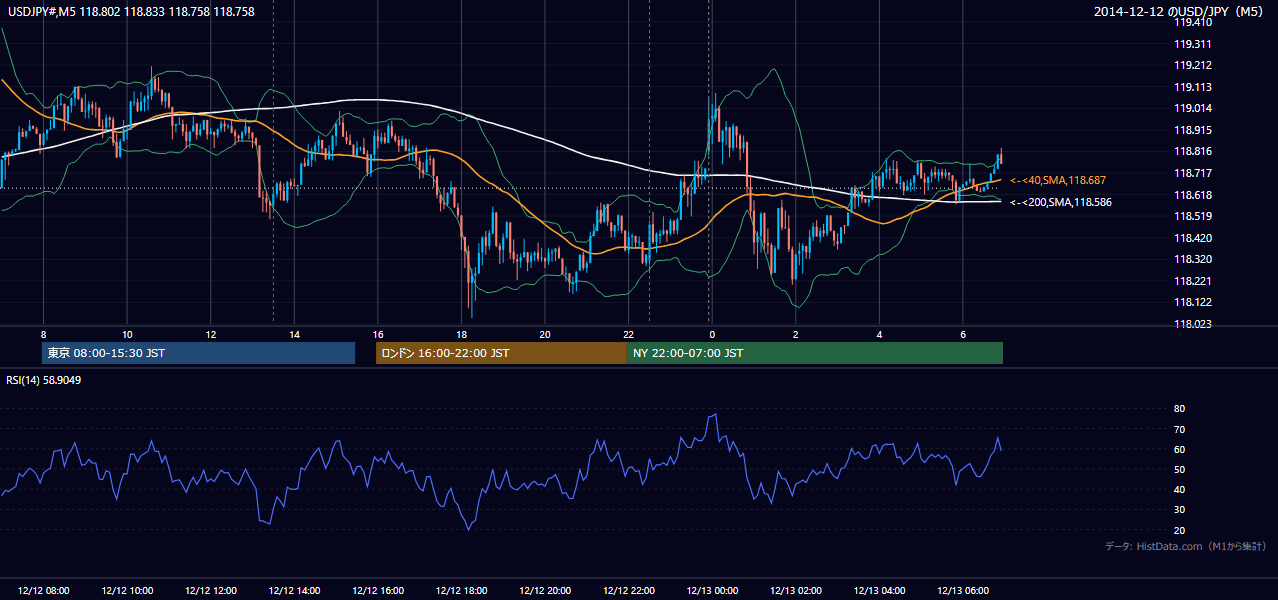Click the price axis value 118.320
The height and width of the screenshot is (600, 1278).
(x=1192, y=259)
